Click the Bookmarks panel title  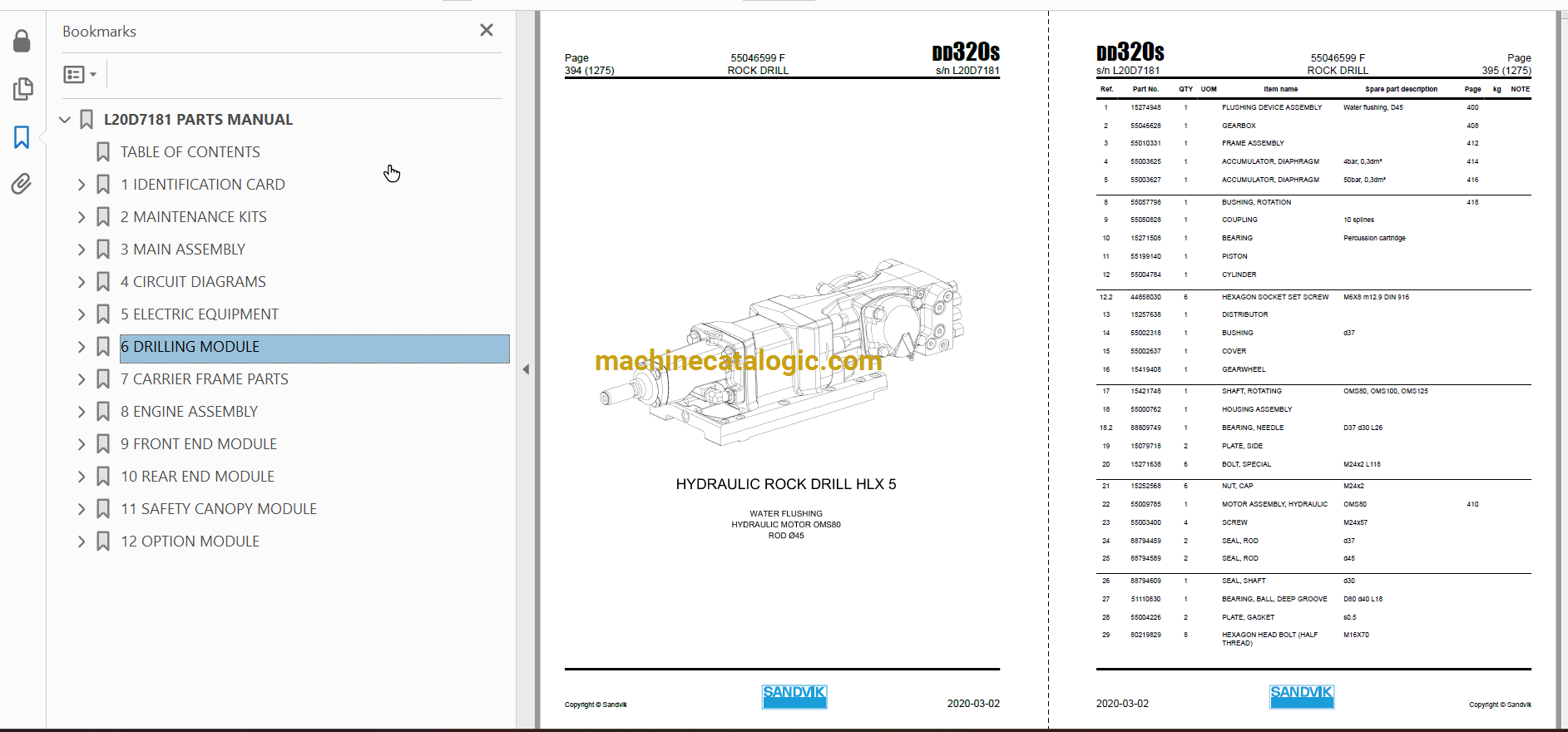pyautogui.click(x=99, y=32)
